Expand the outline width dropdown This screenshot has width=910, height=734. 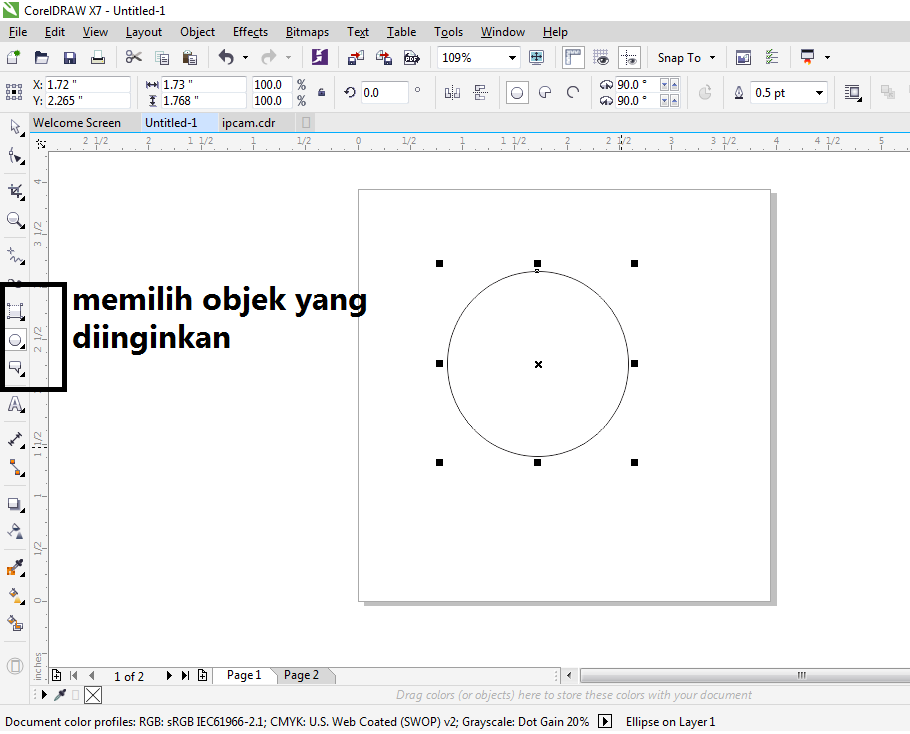[x=819, y=93]
